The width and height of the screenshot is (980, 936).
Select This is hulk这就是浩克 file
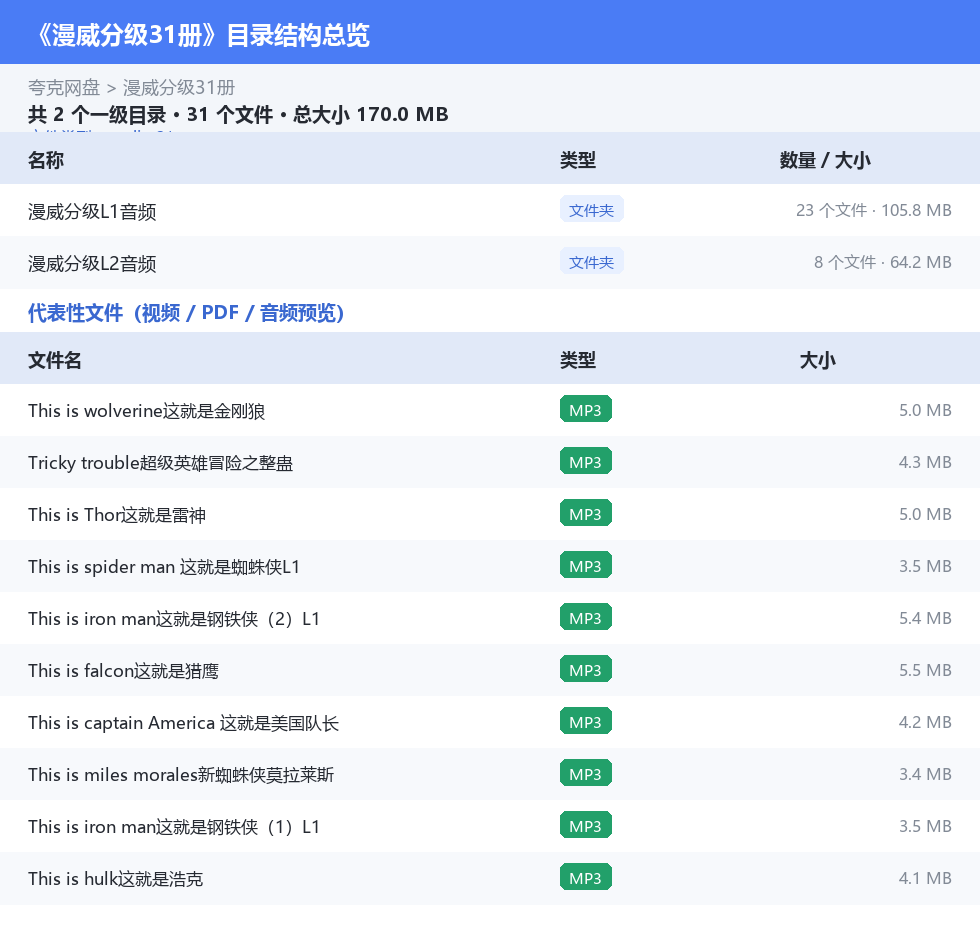tap(116, 878)
